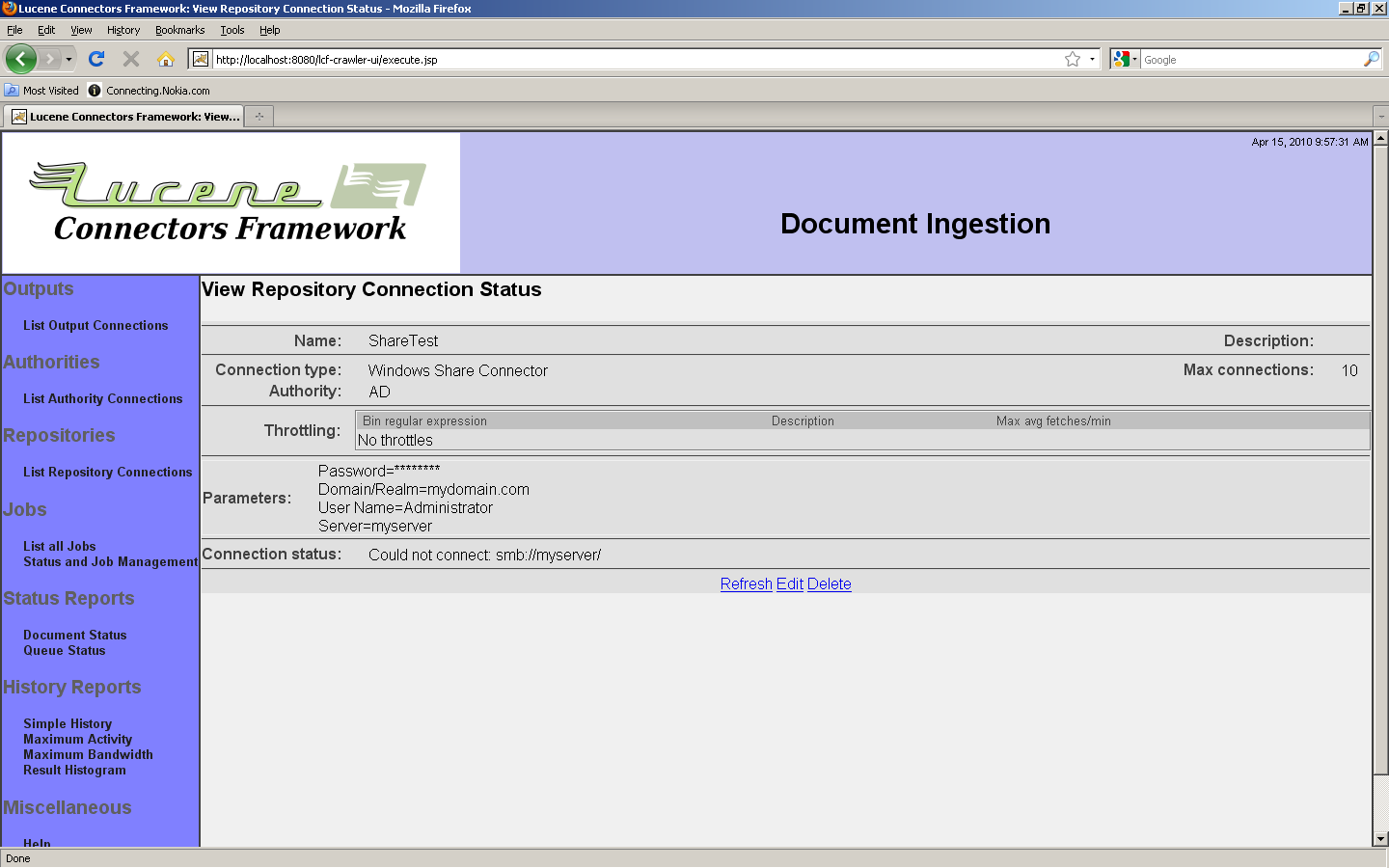Screen dimensions: 1389x868
Task: Click the Reload page icon
Action: (x=96, y=59)
